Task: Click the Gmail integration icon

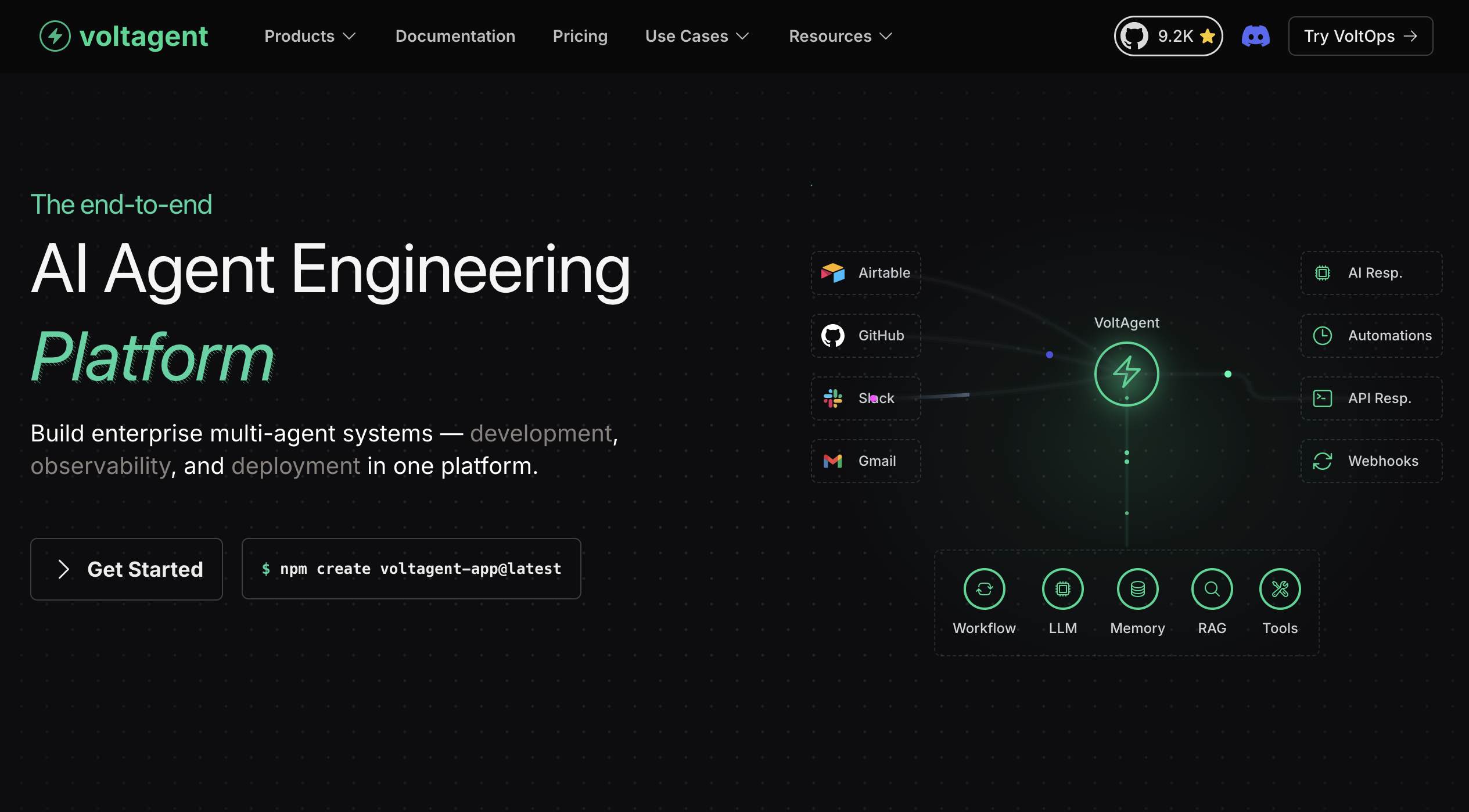Action: (x=833, y=461)
